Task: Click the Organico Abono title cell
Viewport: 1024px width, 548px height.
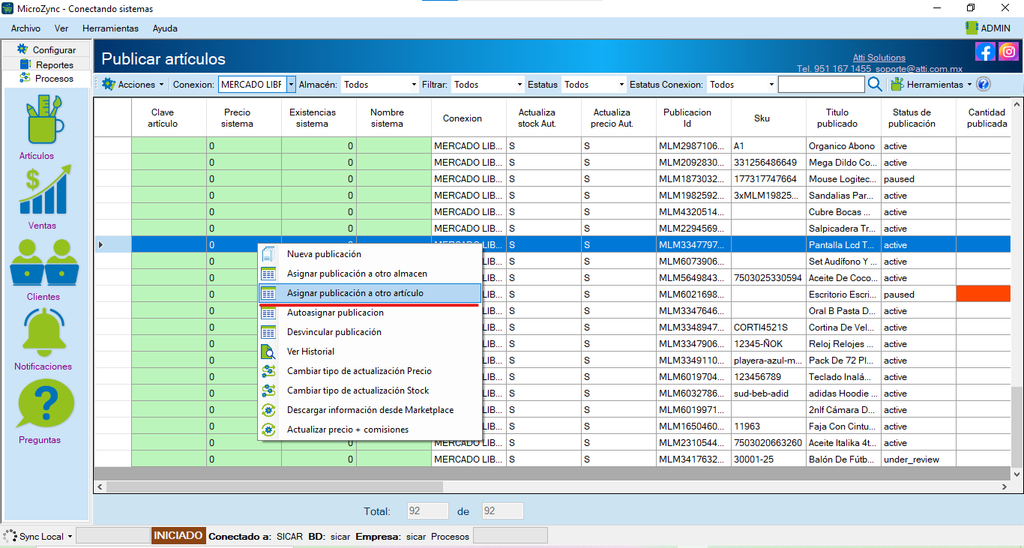Action: pos(844,146)
